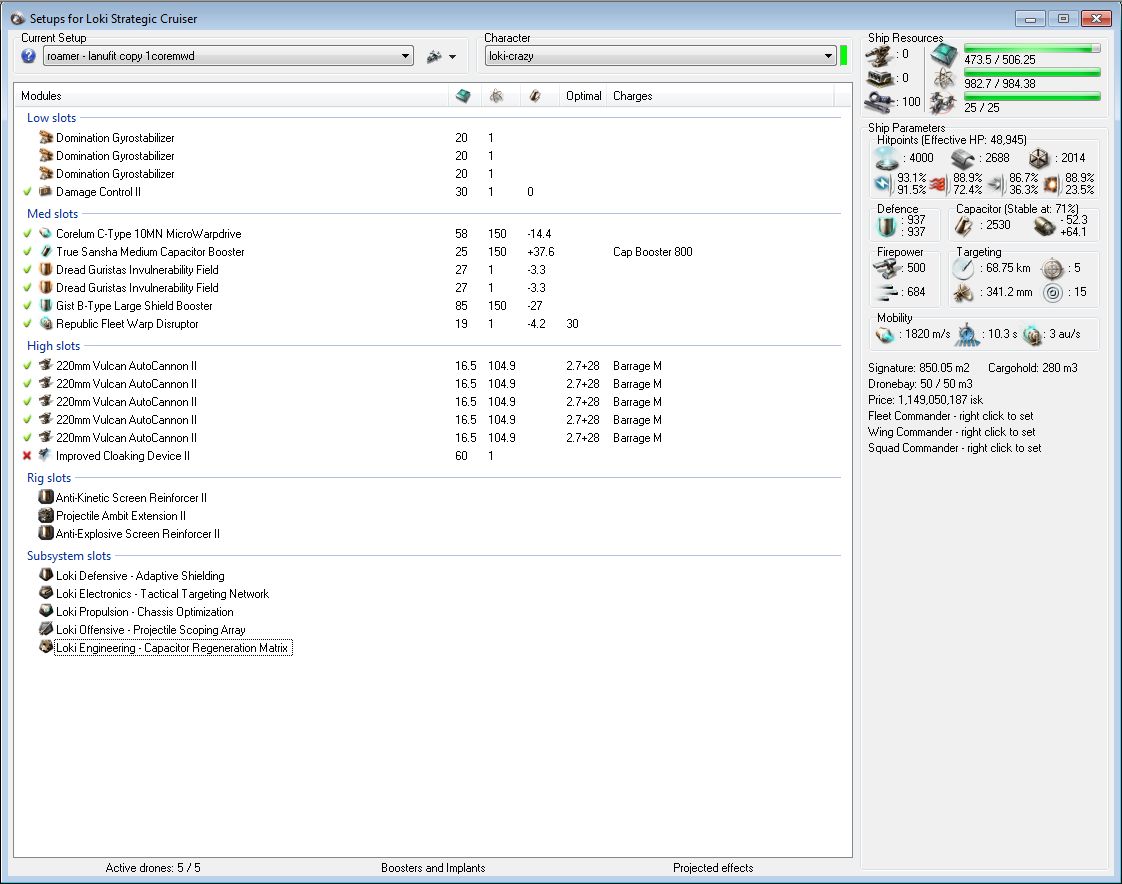The height and width of the screenshot is (884, 1122).
Task: Click the drone bandwidth bar 25 / 25
Action: click(x=1032, y=97)
